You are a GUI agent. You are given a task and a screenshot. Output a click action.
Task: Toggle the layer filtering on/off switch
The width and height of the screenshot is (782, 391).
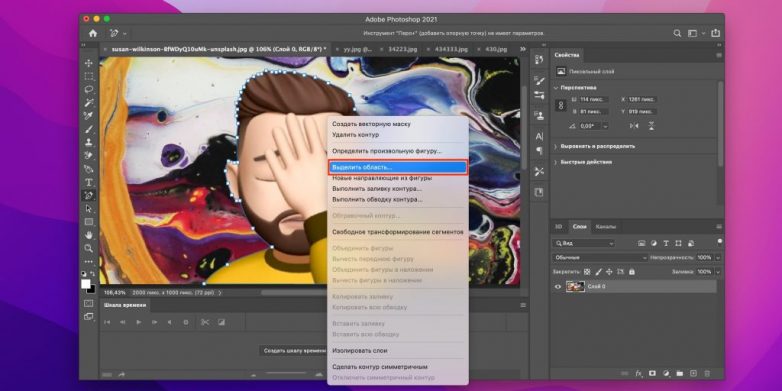click(719, 242)
